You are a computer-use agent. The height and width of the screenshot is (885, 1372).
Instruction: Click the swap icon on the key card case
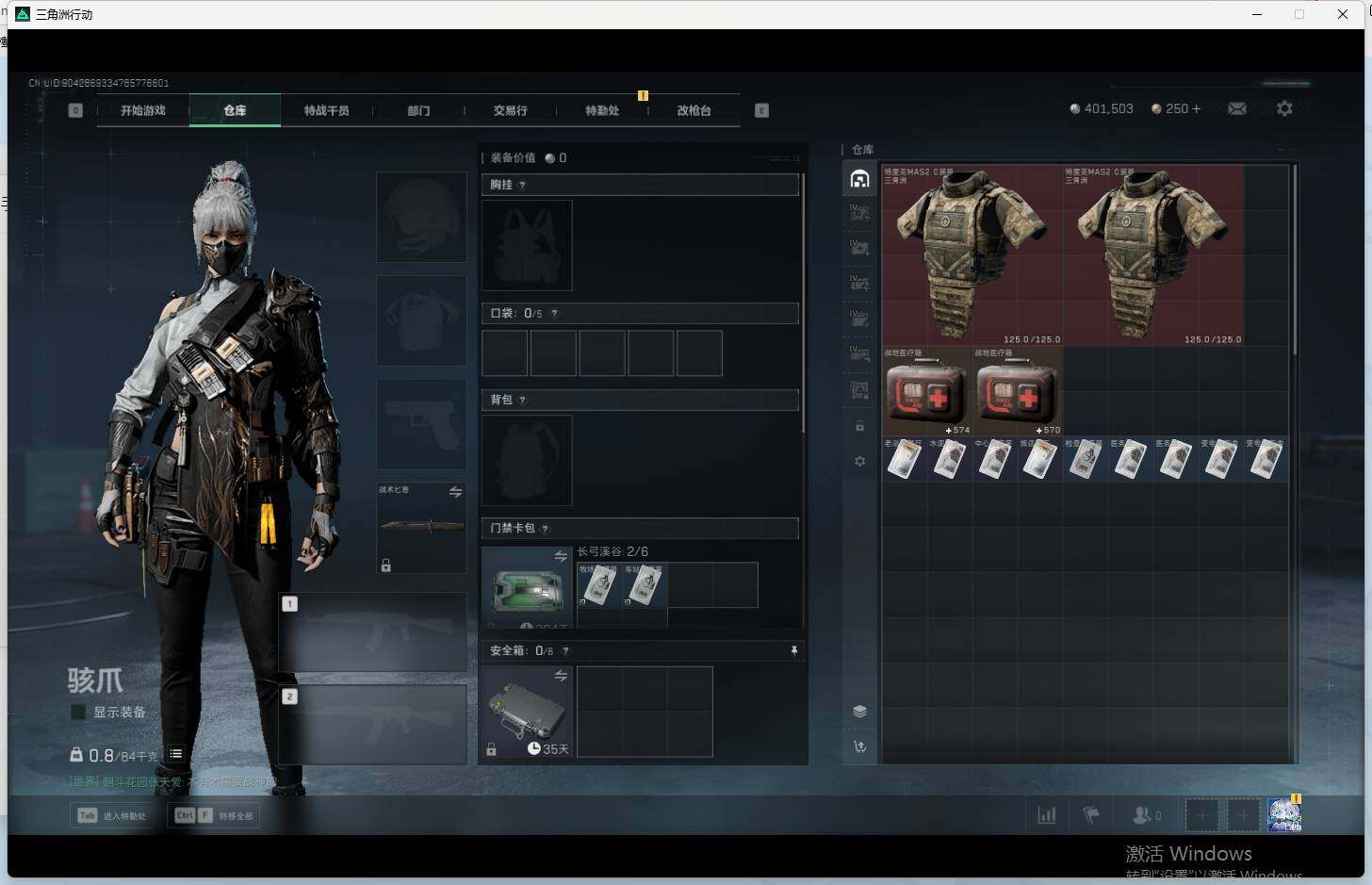[561, 556]
